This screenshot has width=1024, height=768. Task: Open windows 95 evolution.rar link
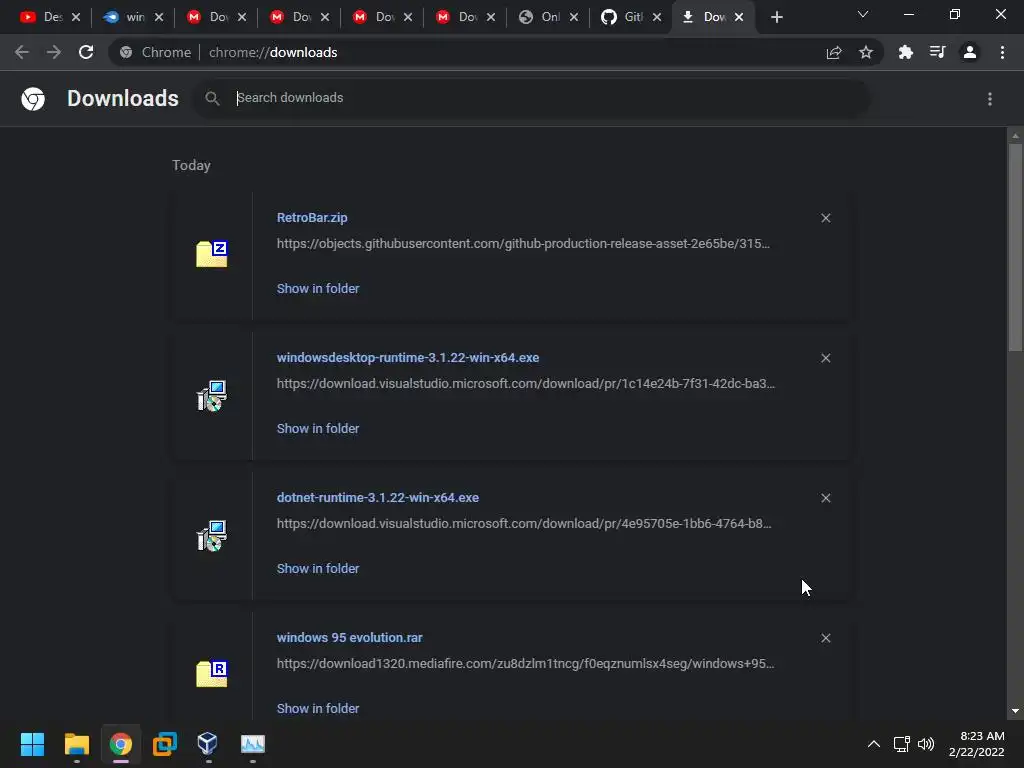coord(349,637)
